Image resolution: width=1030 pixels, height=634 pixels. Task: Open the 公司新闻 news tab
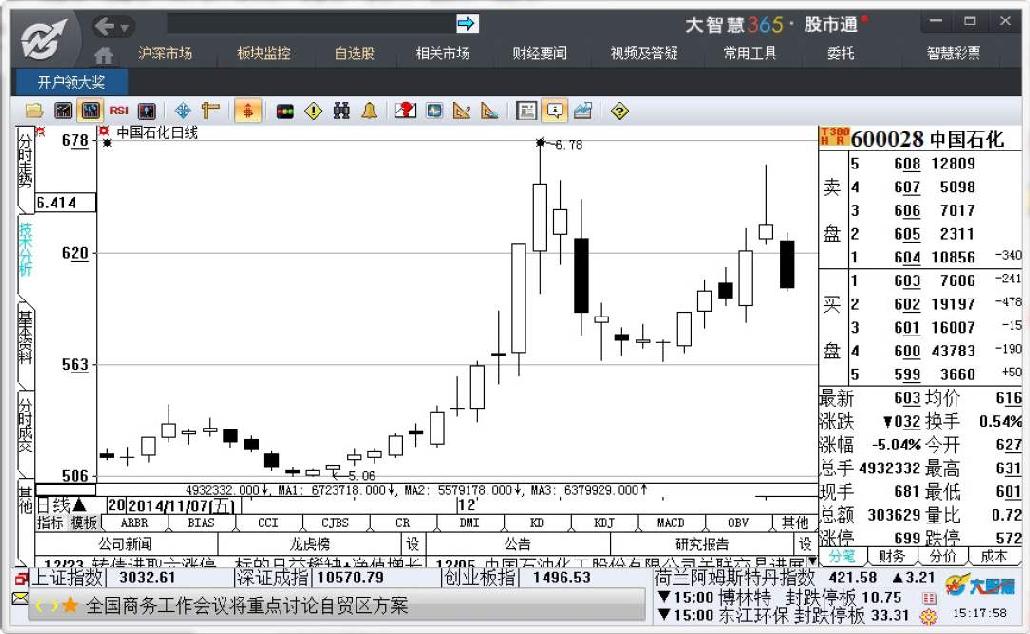click(125, 545)
